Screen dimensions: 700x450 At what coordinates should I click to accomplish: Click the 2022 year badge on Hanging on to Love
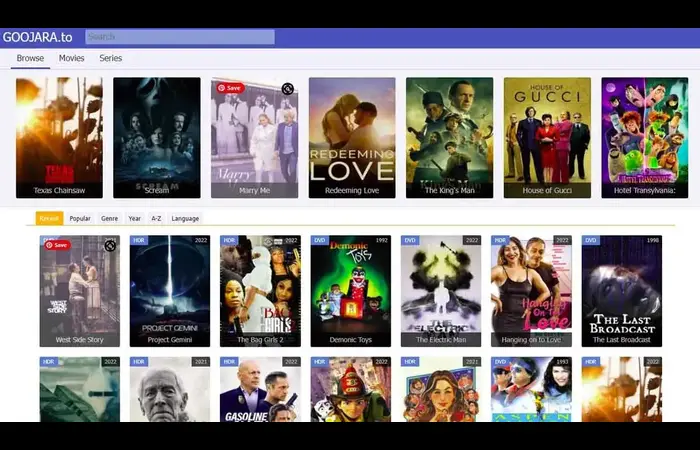coord(562,240)
